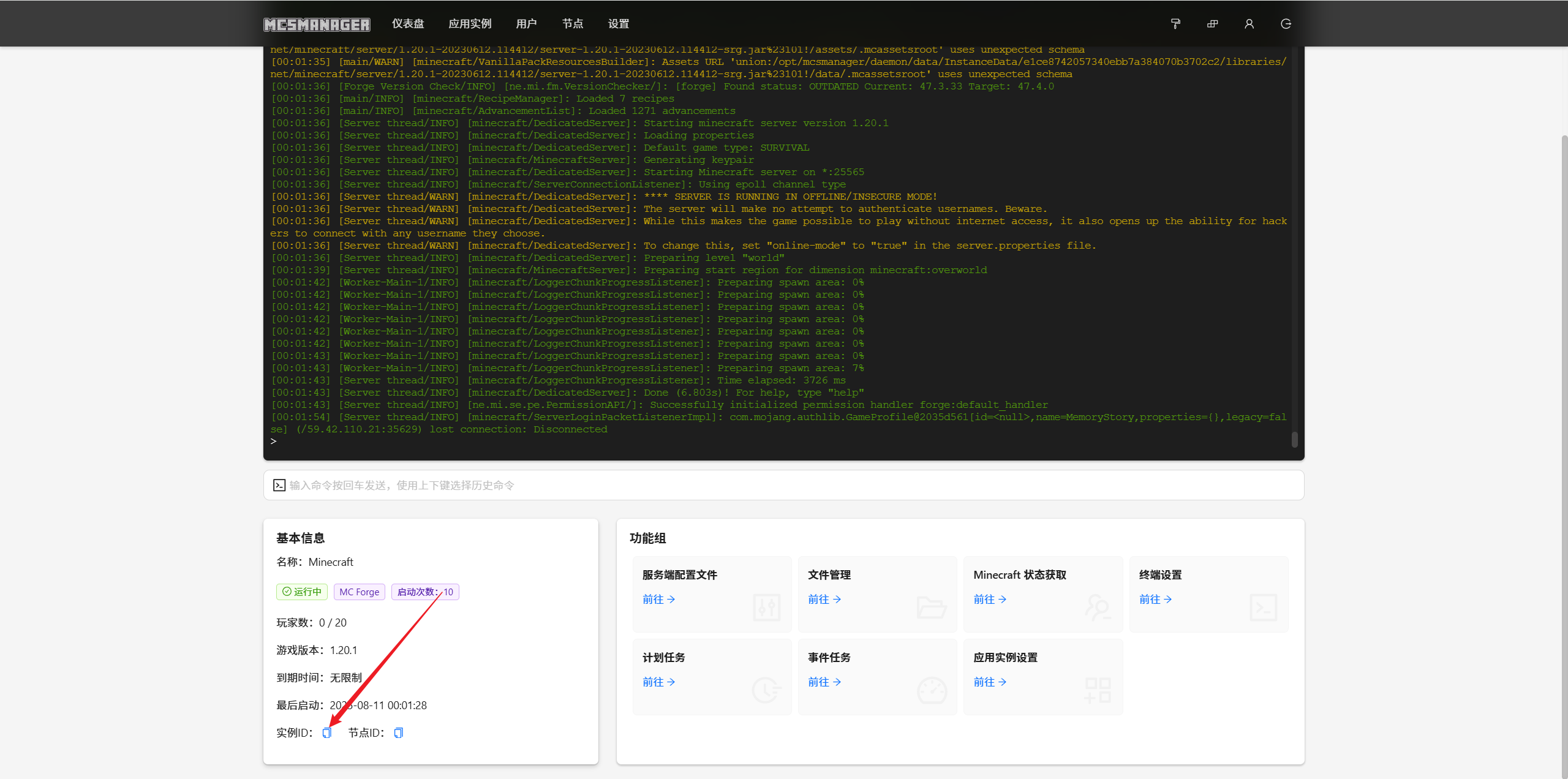Open the 仪表盘 dashboard menu
This screenshot has width=1568, height=779.
[408, 24]
